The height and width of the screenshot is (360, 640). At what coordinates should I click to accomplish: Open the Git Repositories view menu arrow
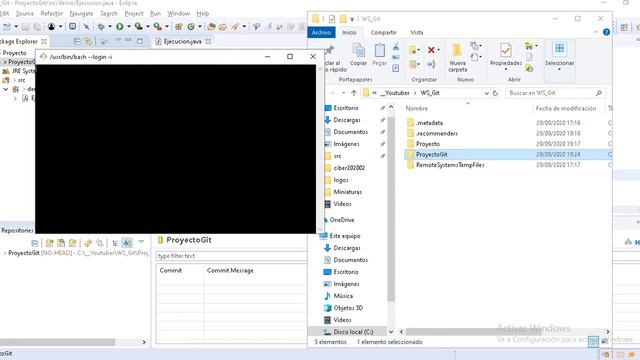141,242
